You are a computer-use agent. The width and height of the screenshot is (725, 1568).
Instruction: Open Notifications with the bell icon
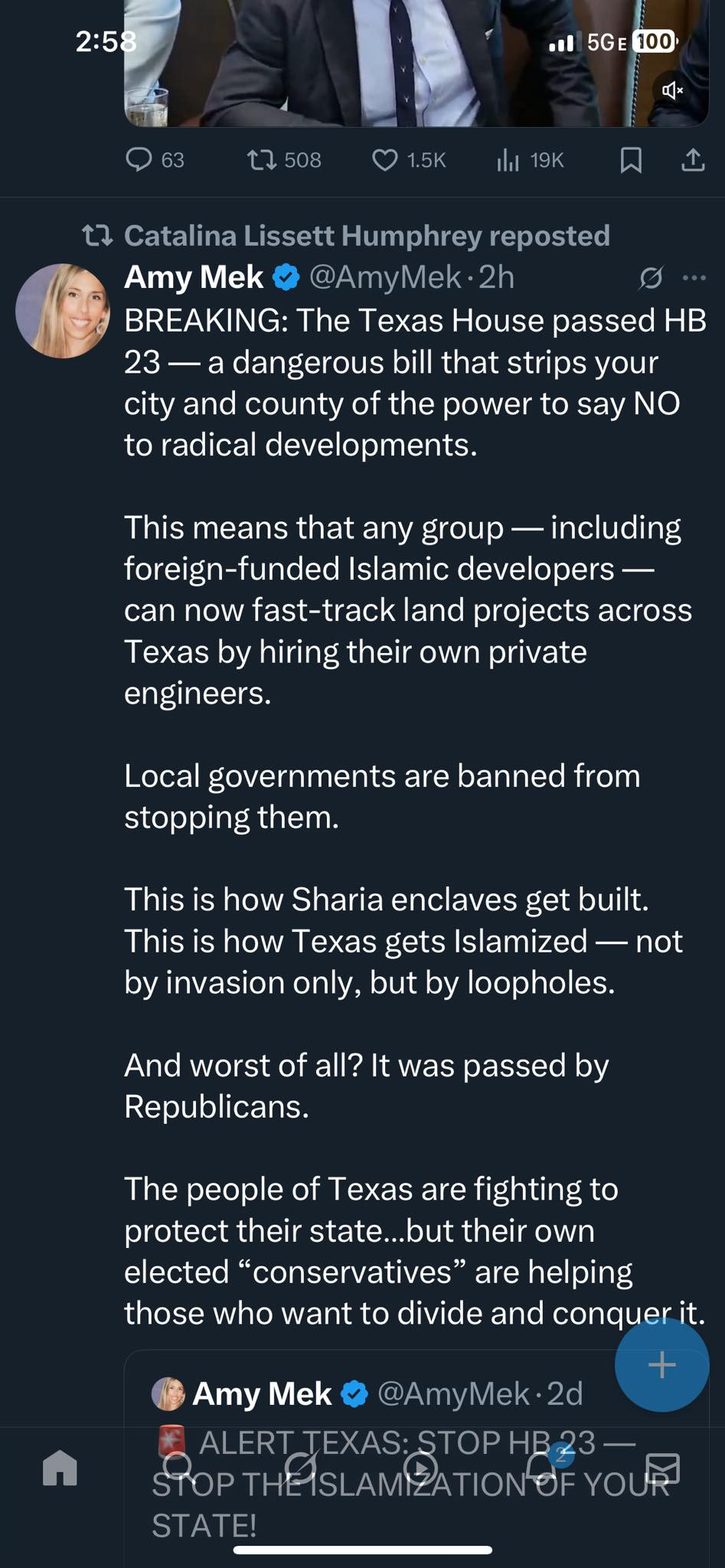pos(542,1466)
